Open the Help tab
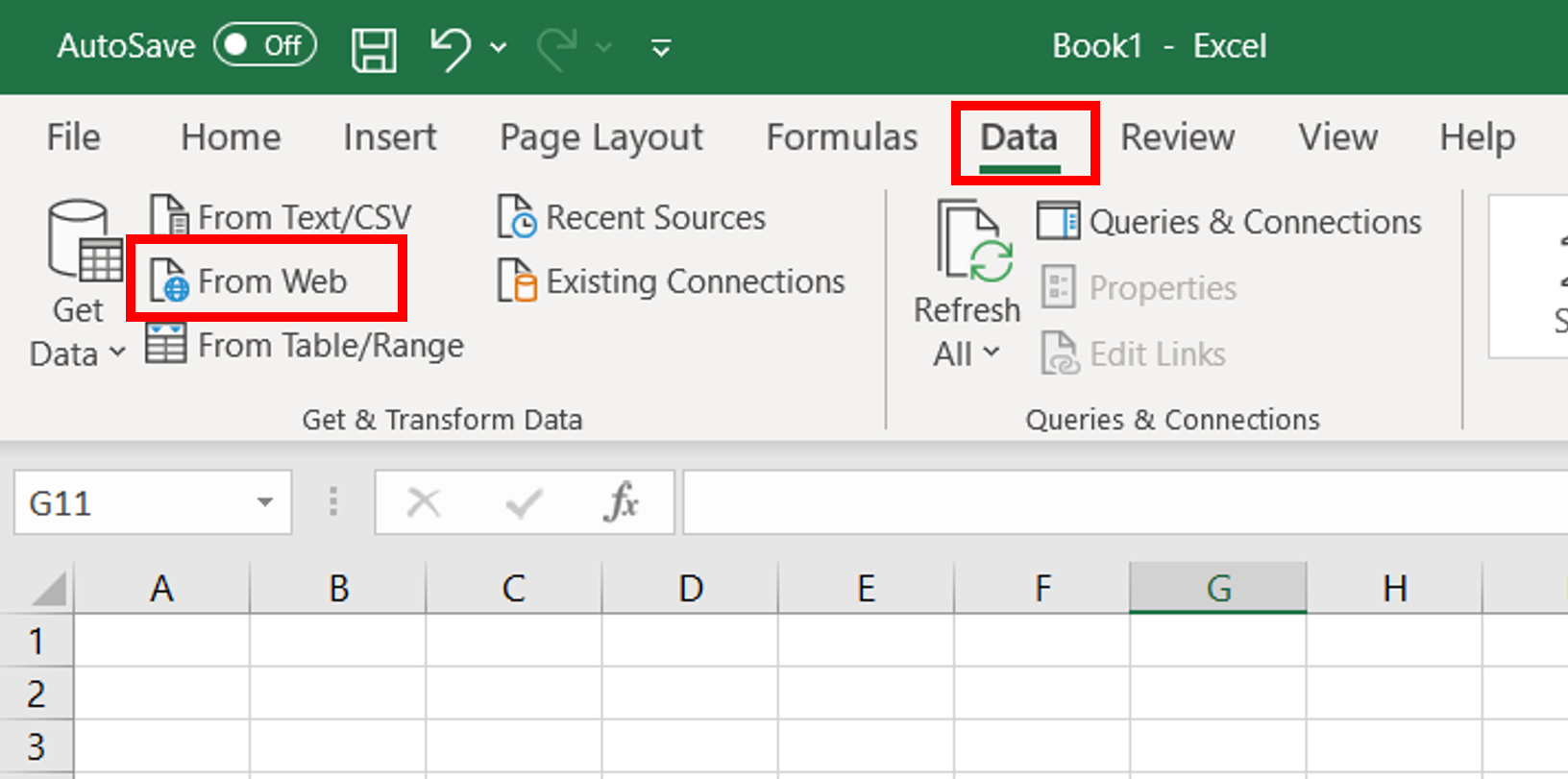 click(x=1477, y=137)
